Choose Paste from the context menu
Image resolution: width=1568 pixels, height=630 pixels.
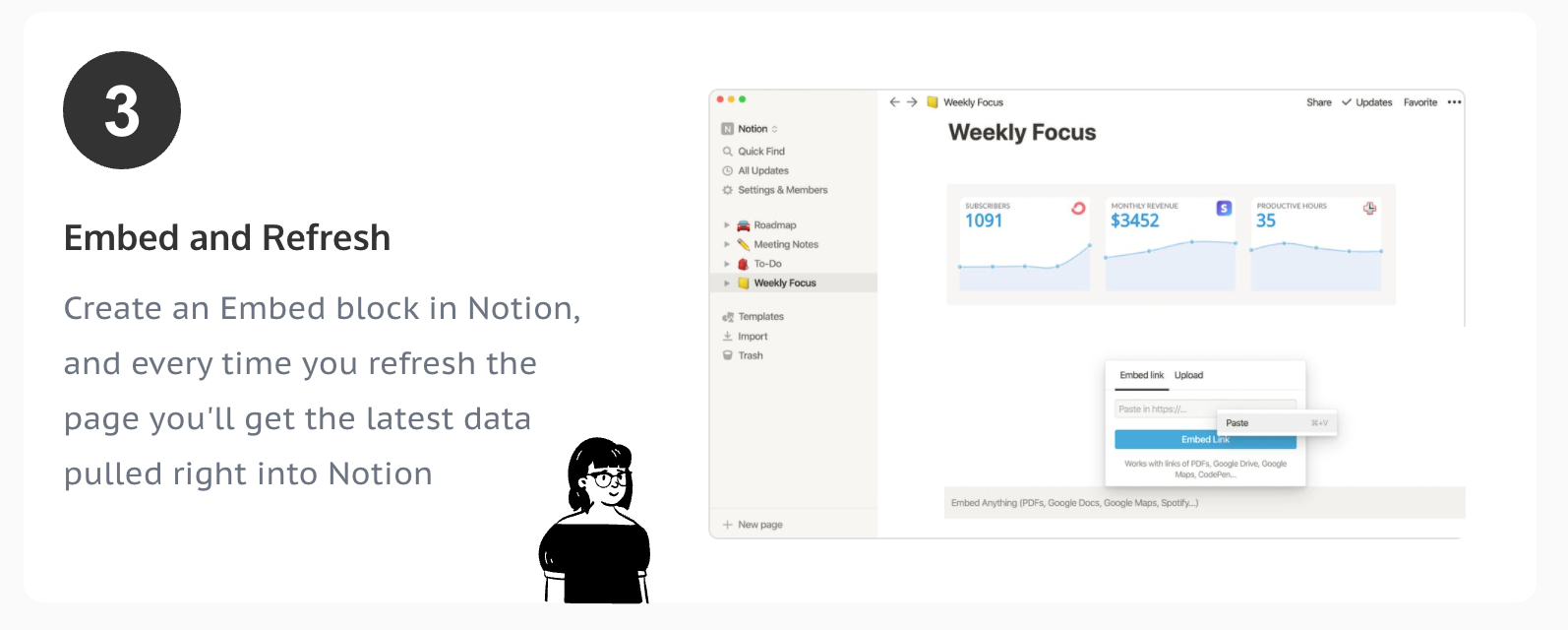click(1236, 422)
